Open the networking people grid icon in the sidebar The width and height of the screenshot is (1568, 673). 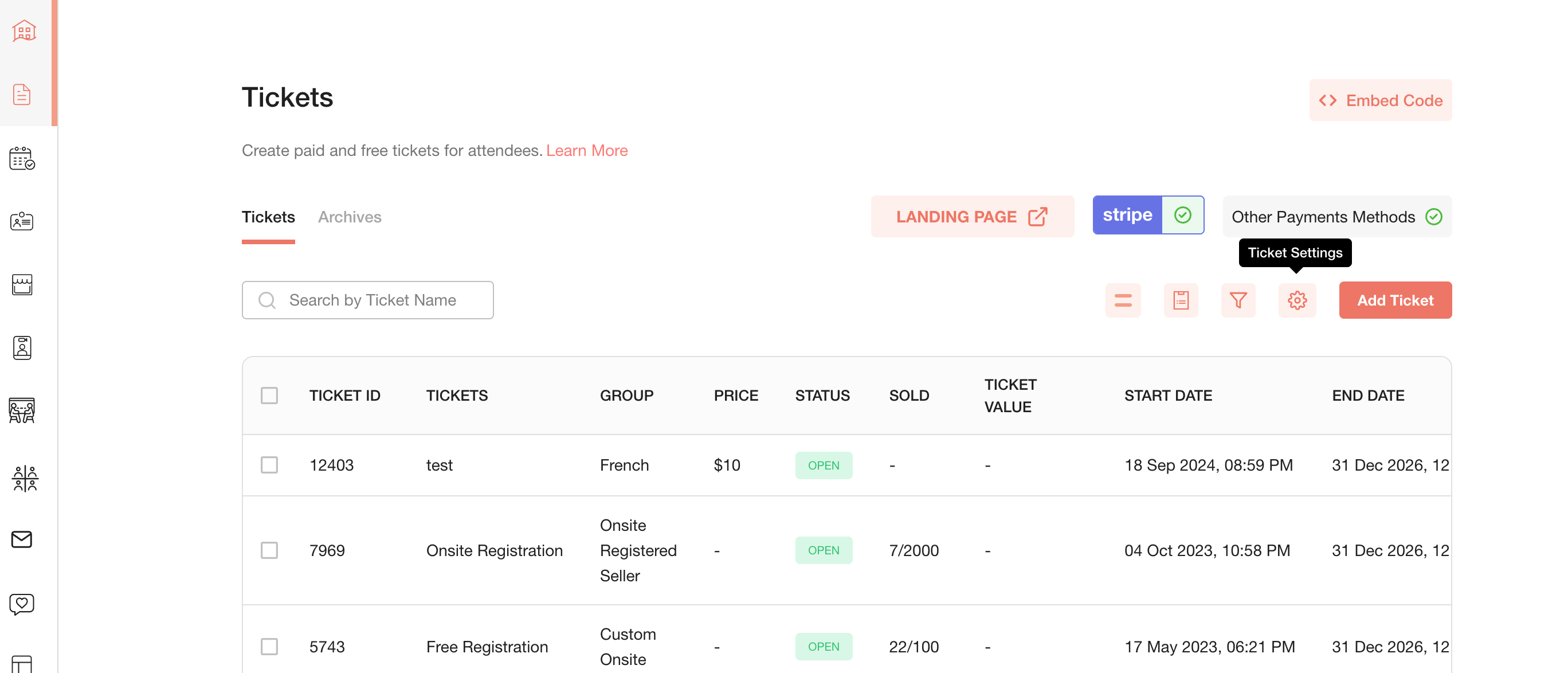point(24,478)
